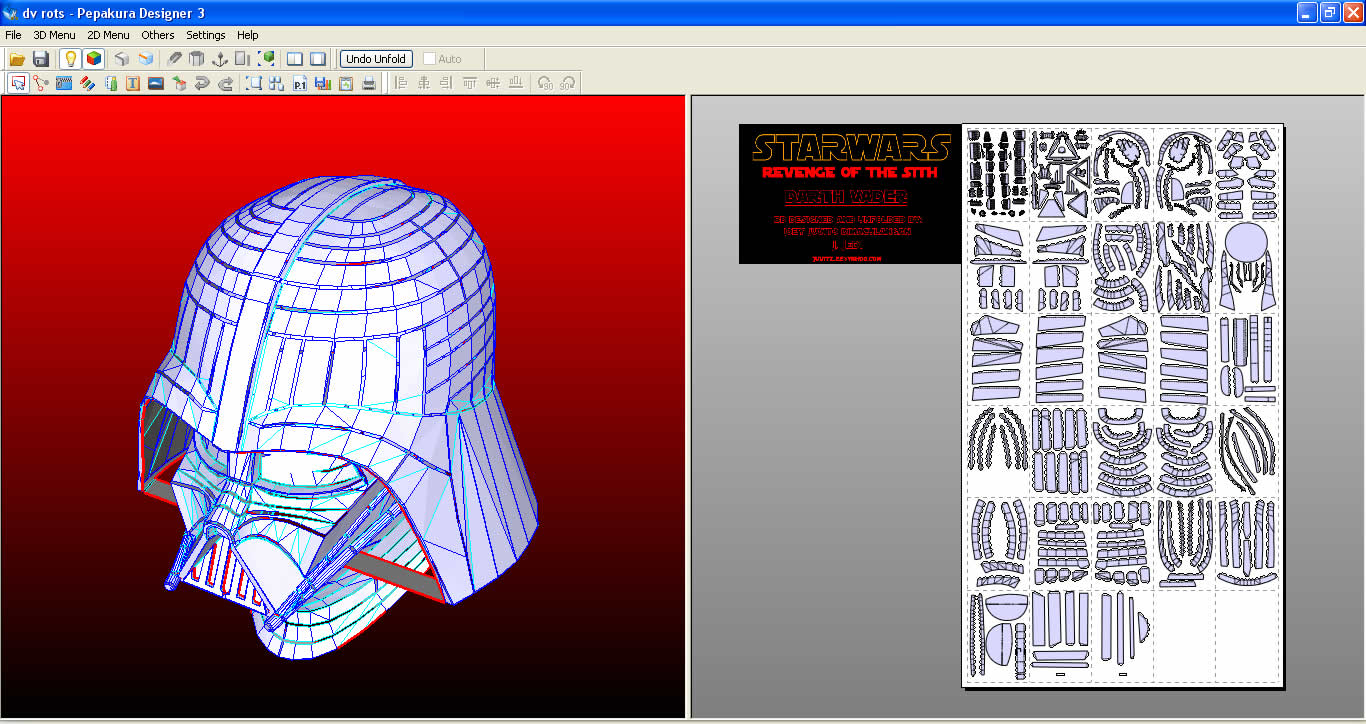Click the green cube with blue corner brackets icon

tap(266, 59)
